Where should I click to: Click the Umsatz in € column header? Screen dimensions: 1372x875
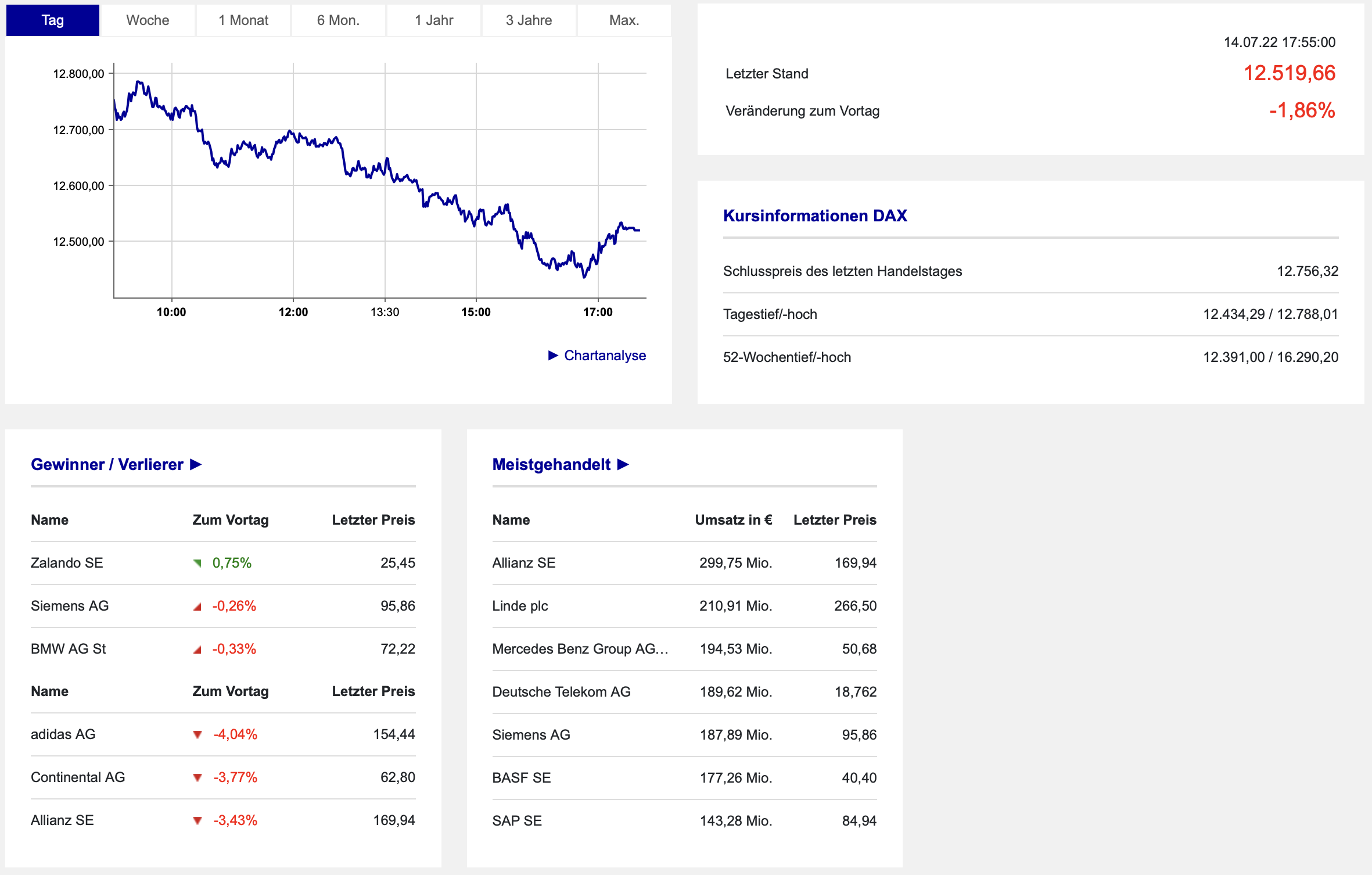734,520
